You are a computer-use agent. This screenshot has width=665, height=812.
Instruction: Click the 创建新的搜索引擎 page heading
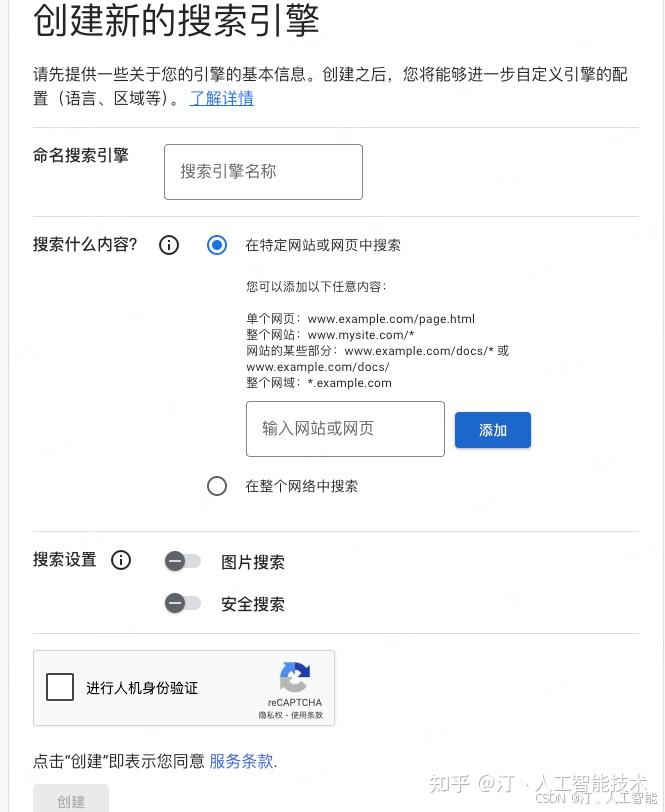[176, 22]
